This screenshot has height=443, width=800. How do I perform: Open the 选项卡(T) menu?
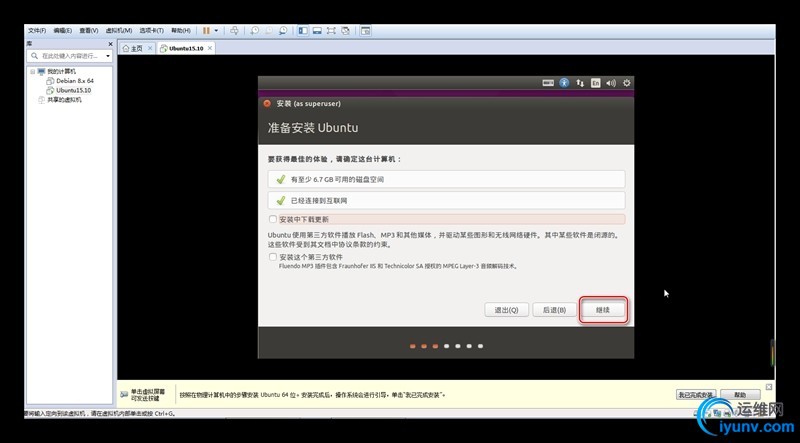[x=152, y=31]
